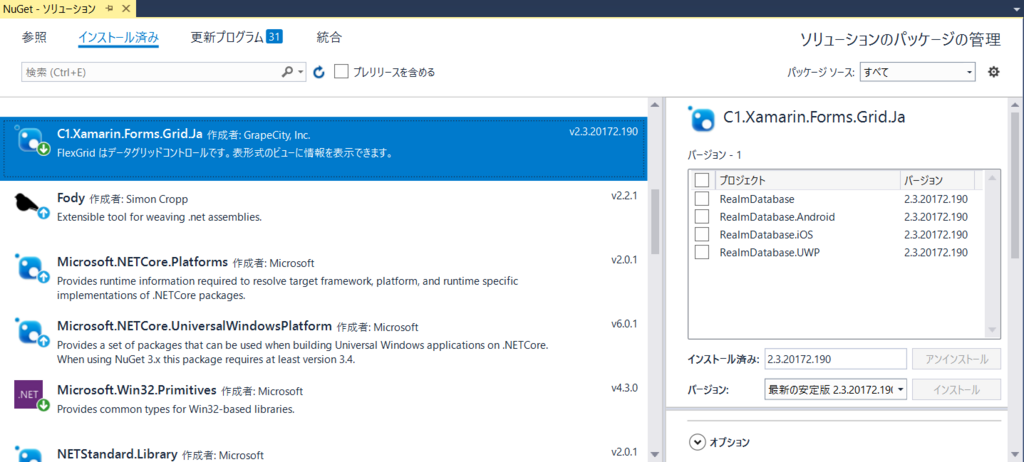This screenshot has width=1024, height=462.
Task: Click the installed version field
Action: [835, 359]
